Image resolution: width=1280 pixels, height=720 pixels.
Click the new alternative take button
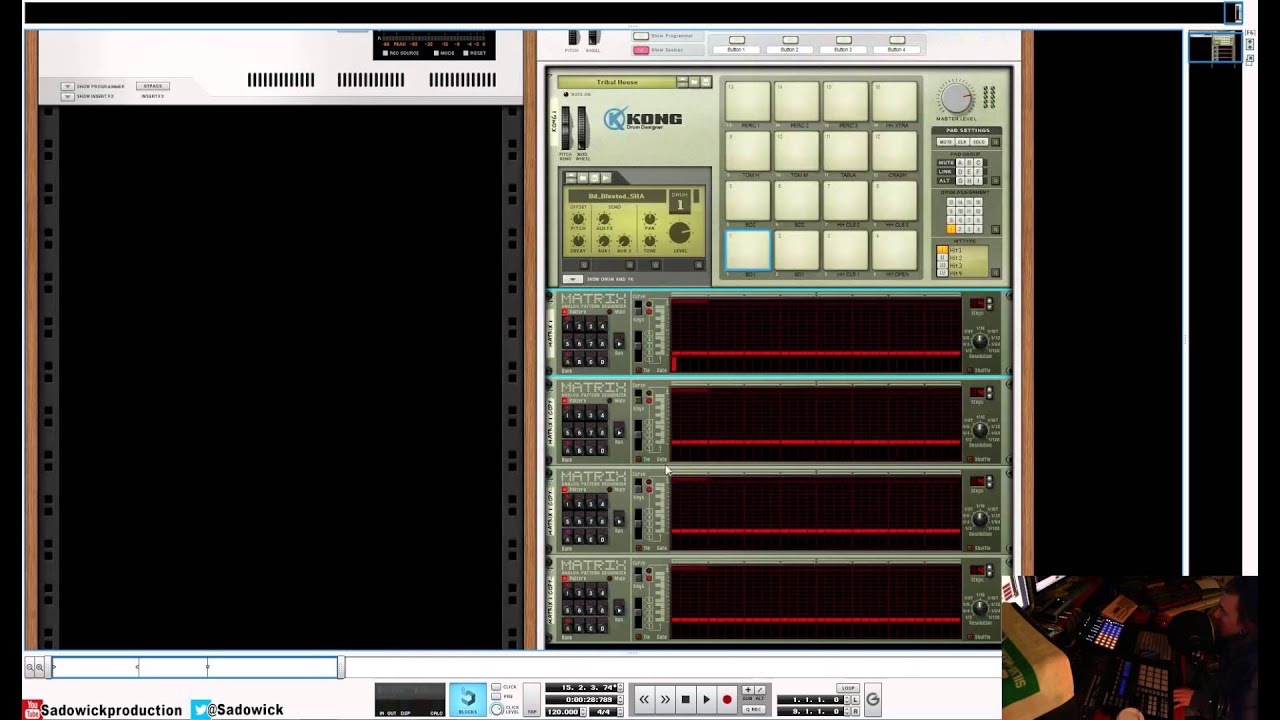click(x=760, y=690)
